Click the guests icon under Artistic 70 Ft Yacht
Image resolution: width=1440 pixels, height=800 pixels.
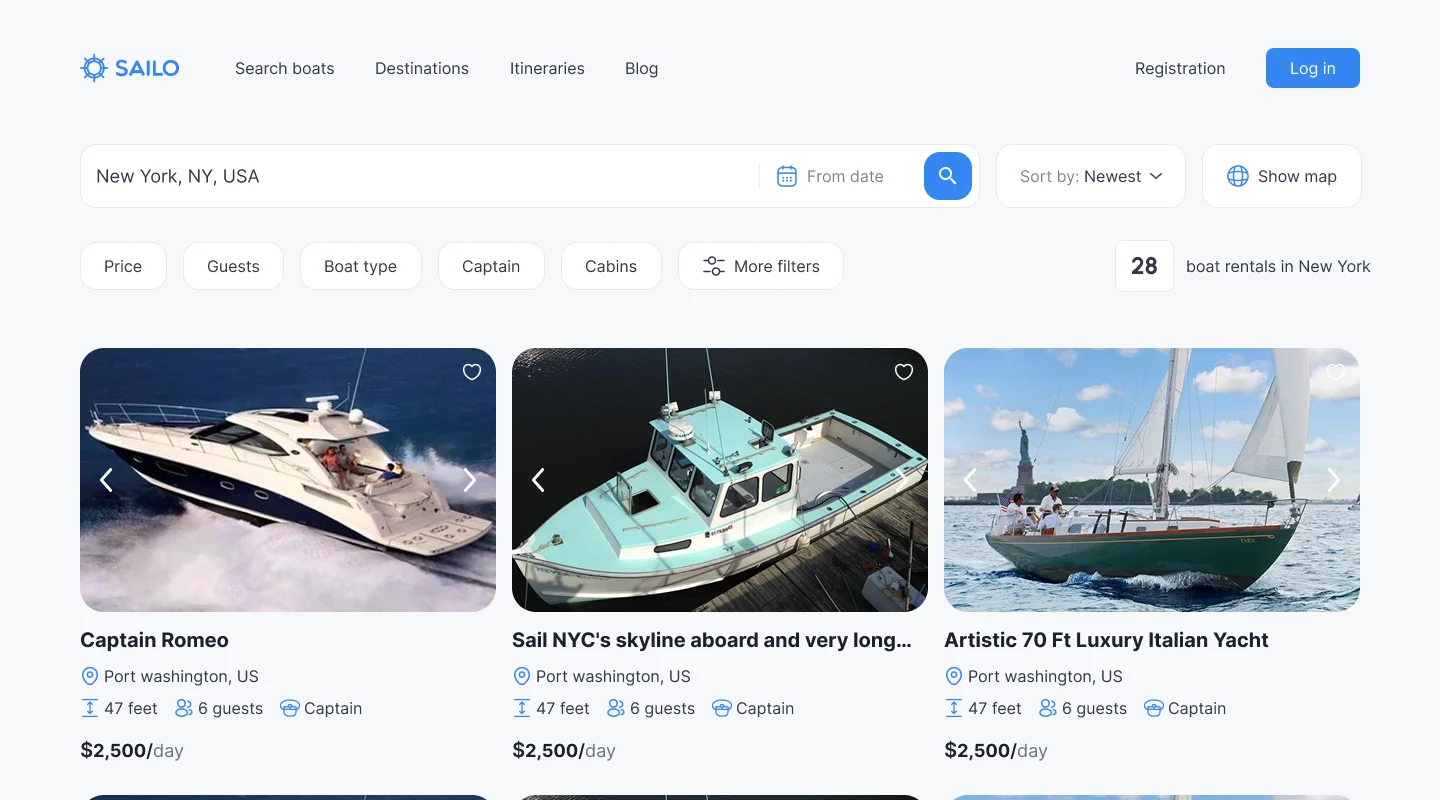click(x=1048, y=708)
